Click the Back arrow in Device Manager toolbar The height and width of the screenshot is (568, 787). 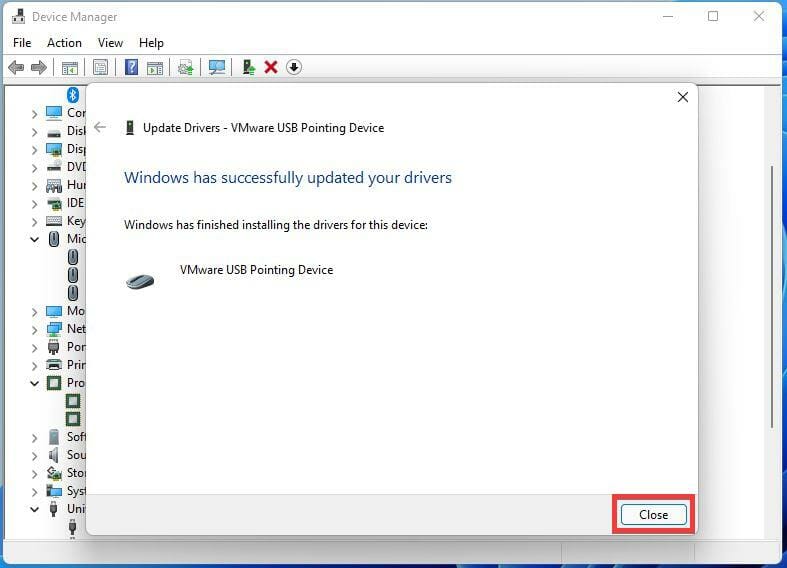16,67
